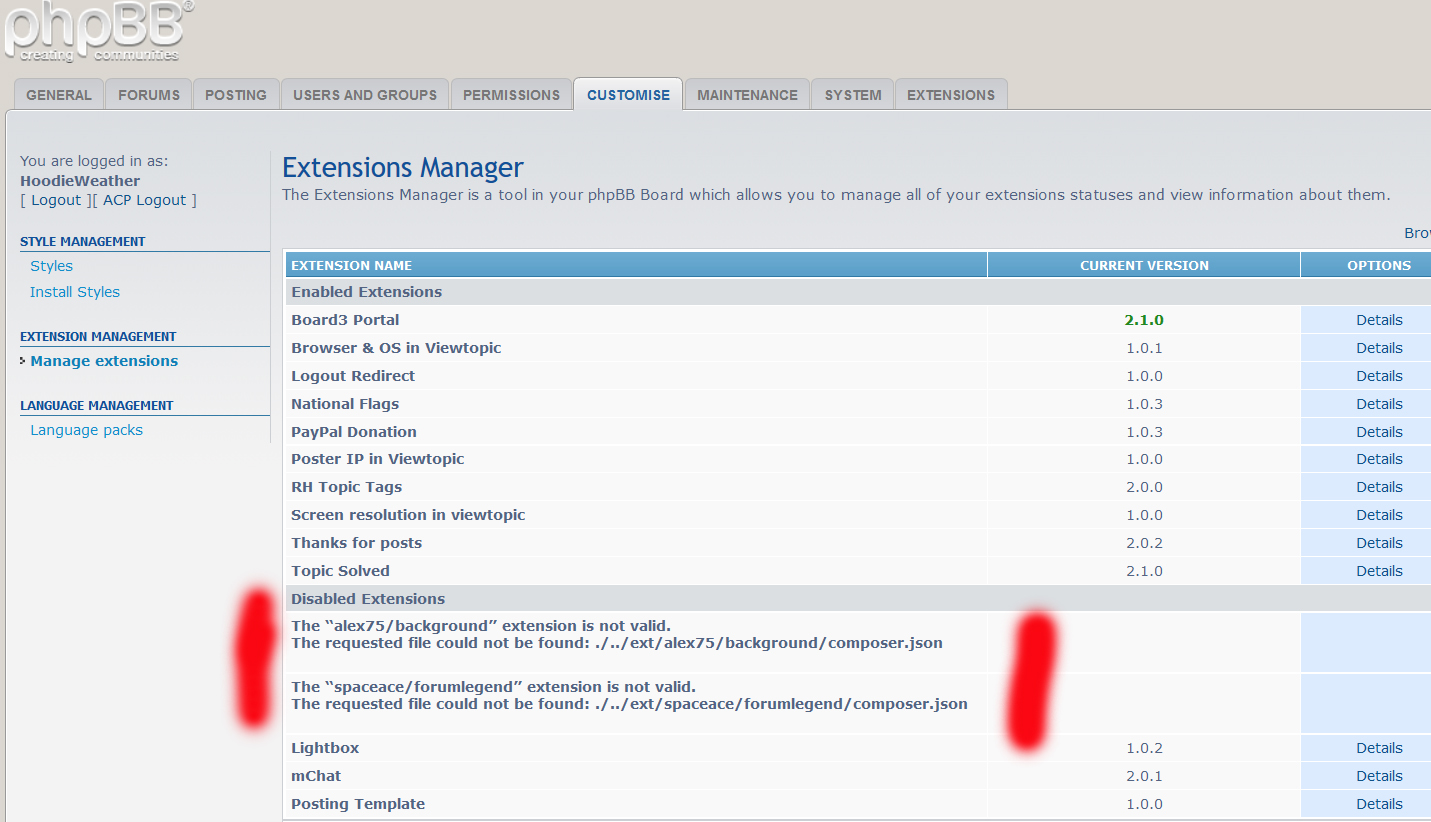Viewport: 1431px width, 822px height.
Task: Click the Language Management sidebar heading
Action: [x=96, y=405]
